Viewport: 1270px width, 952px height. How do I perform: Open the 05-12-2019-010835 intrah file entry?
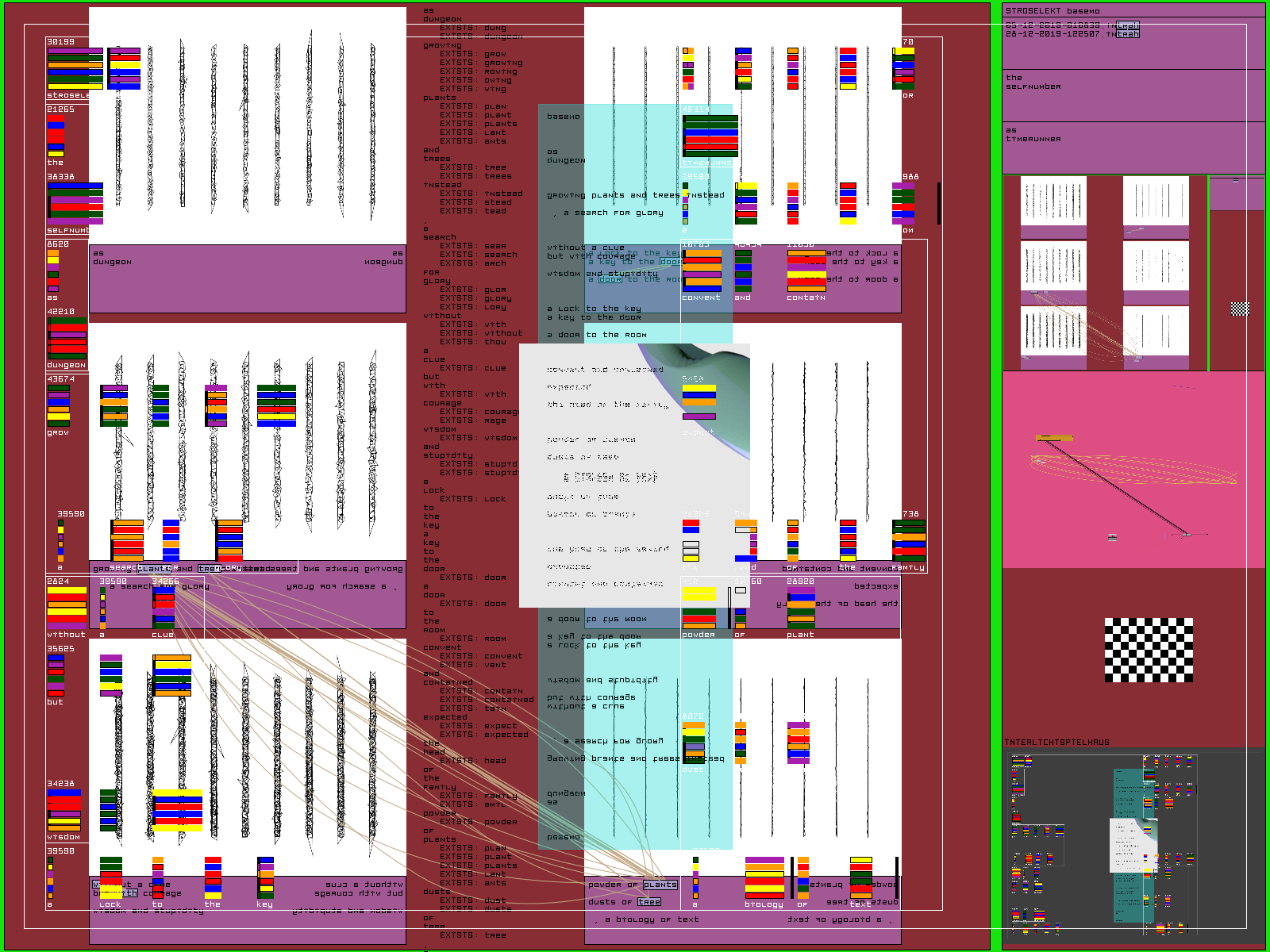coord(1072,25)
